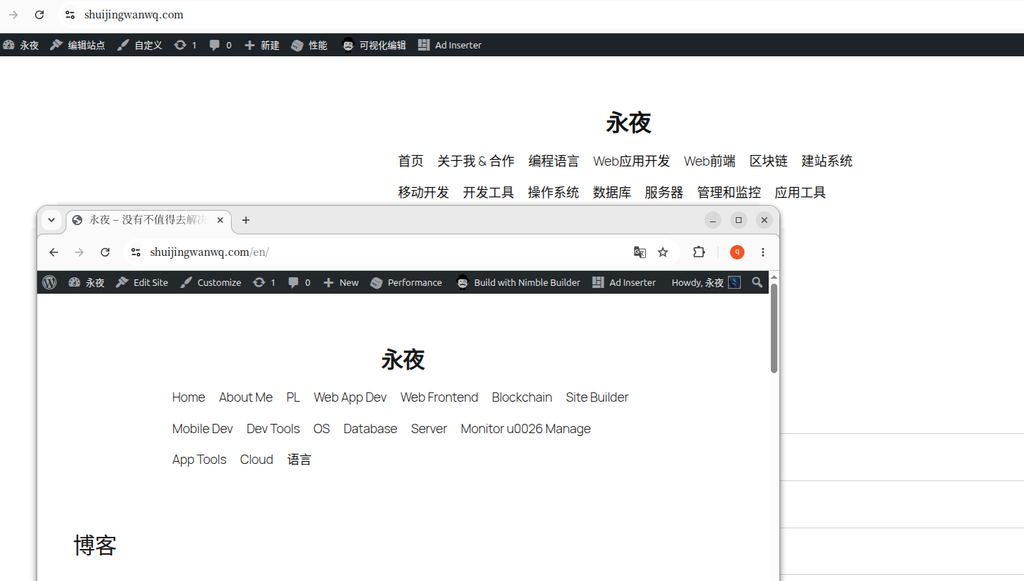Image resolution: width=1024 pixels, height=581 pixels.
Task: Click the admin bar search icon
Action: [x=757, y=283]
